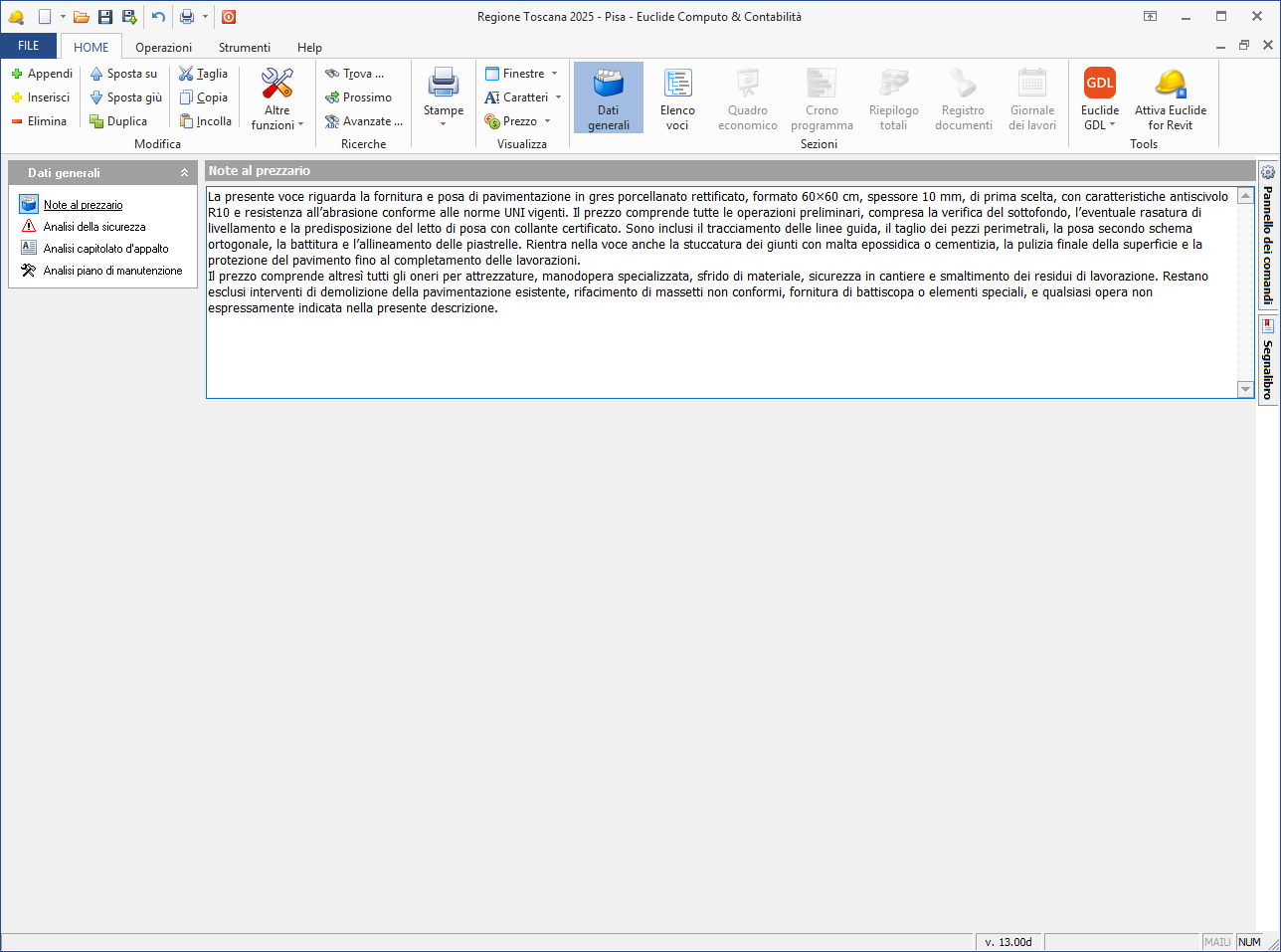This screenshot has height=952, width=1281.
Task: Click the Undo arrow icon
Action: coord(158,17)
